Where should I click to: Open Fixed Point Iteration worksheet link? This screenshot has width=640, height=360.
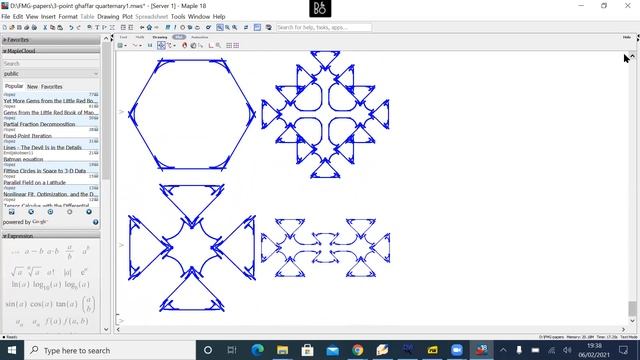(x=28, y=136)
